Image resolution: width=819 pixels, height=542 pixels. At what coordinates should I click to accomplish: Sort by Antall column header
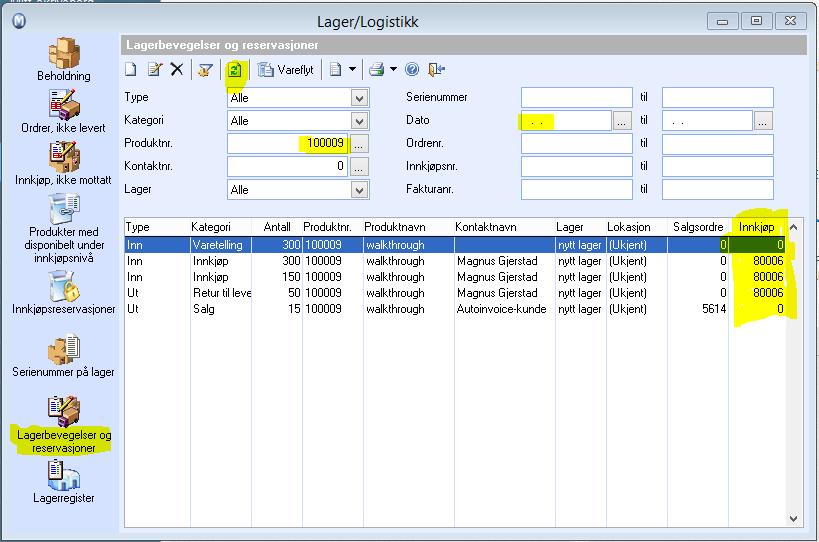(277, 227)
